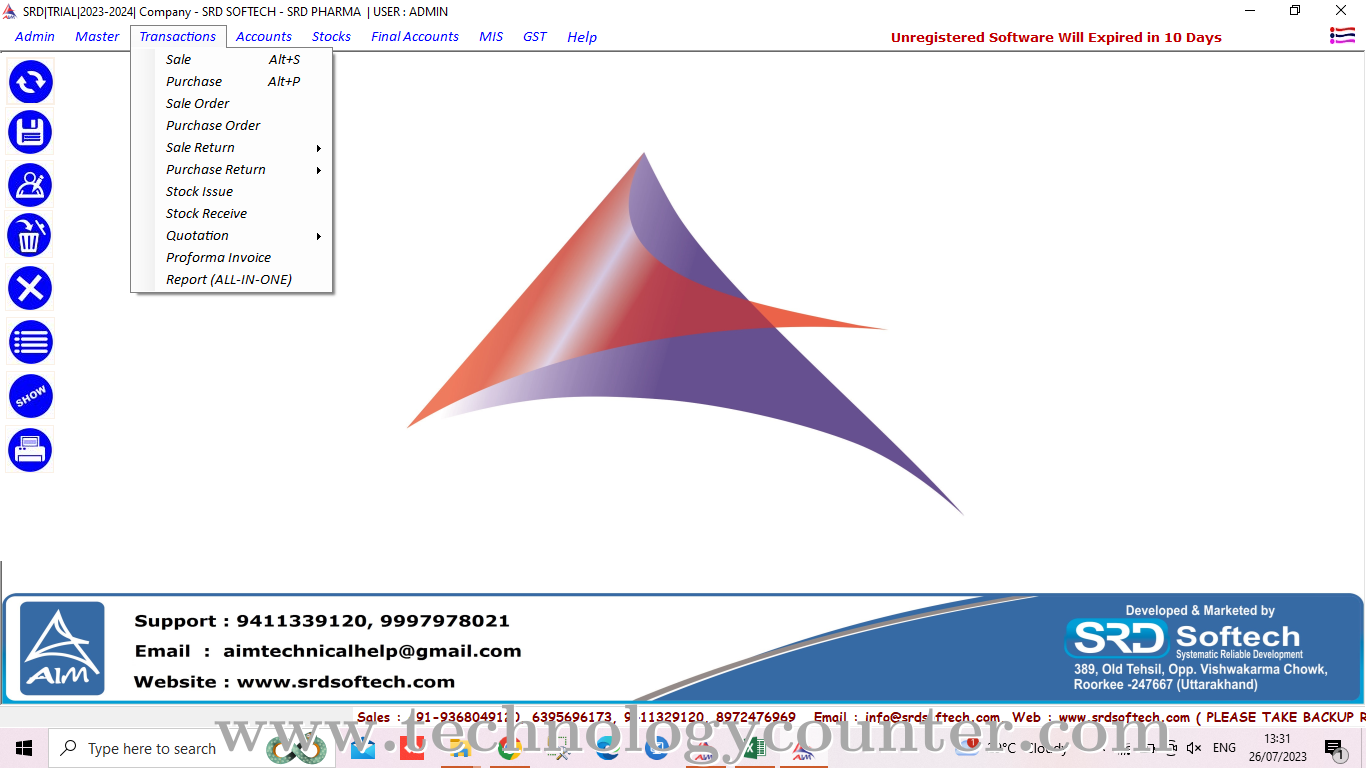This screenshot has width=1366, height=768.
Task: Click the list lines sidebar icon
Action: pyautogui.click(x=30, y=343)
